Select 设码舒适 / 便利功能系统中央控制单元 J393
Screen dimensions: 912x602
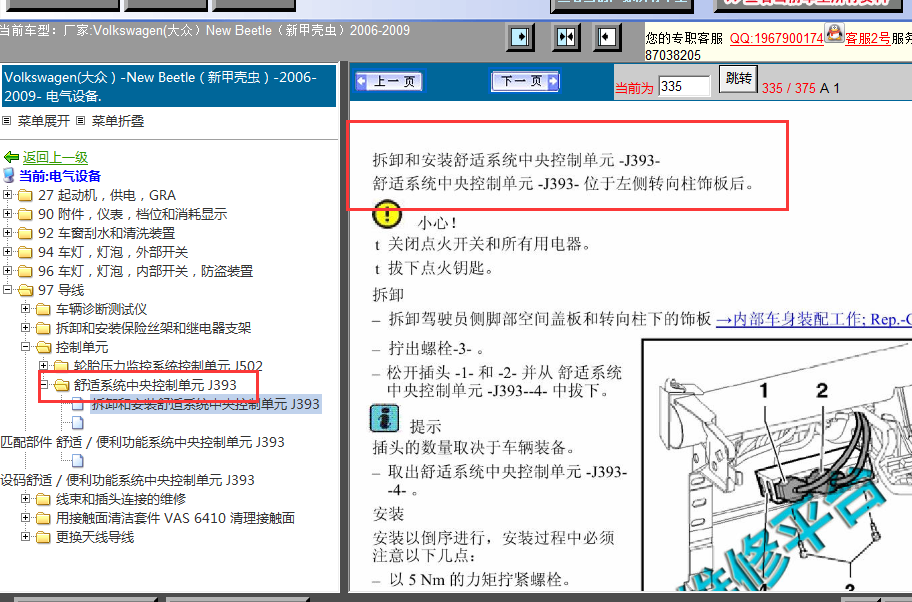tap(127, 480)
